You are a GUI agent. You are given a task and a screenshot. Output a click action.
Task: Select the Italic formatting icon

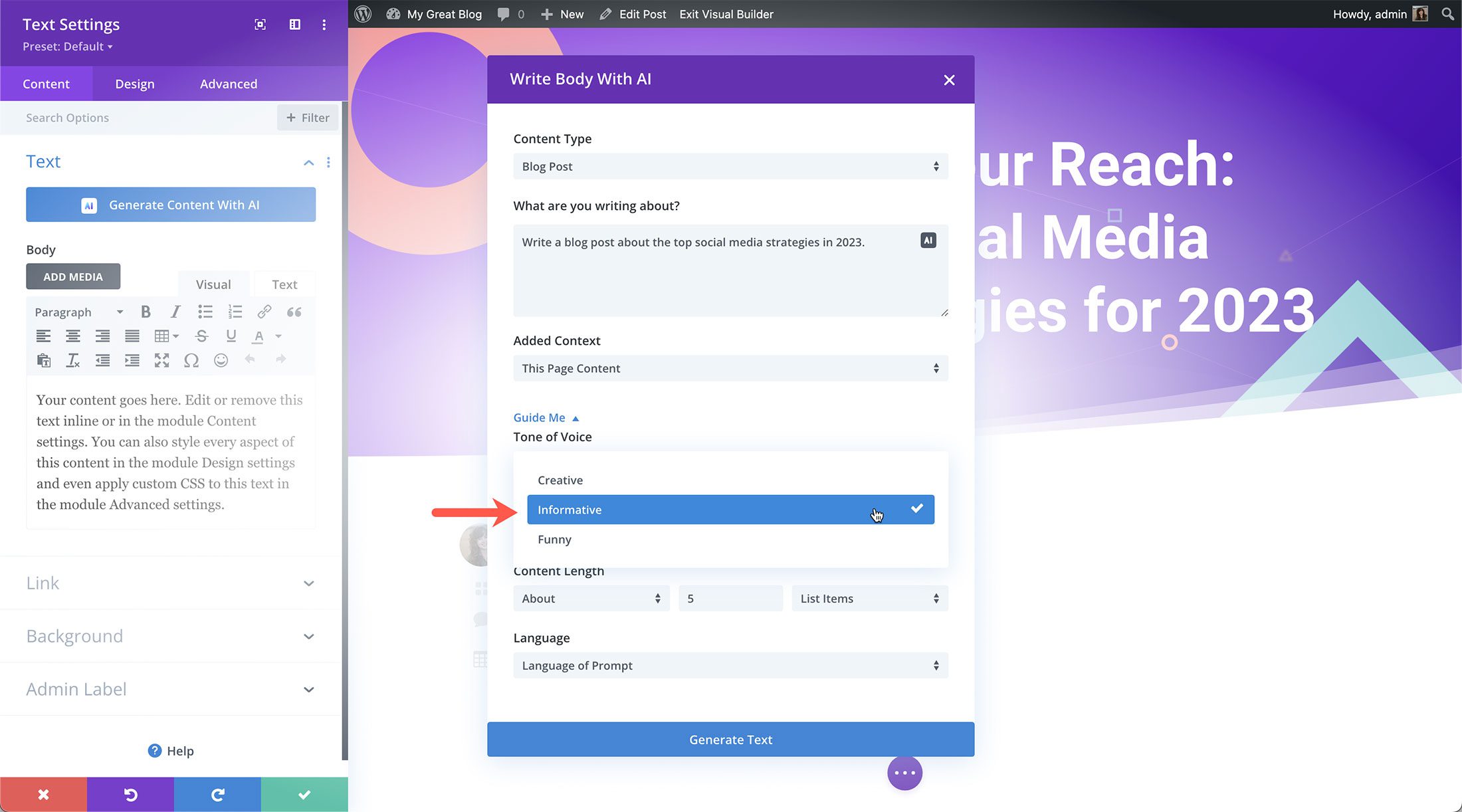[x=175, y=312]
